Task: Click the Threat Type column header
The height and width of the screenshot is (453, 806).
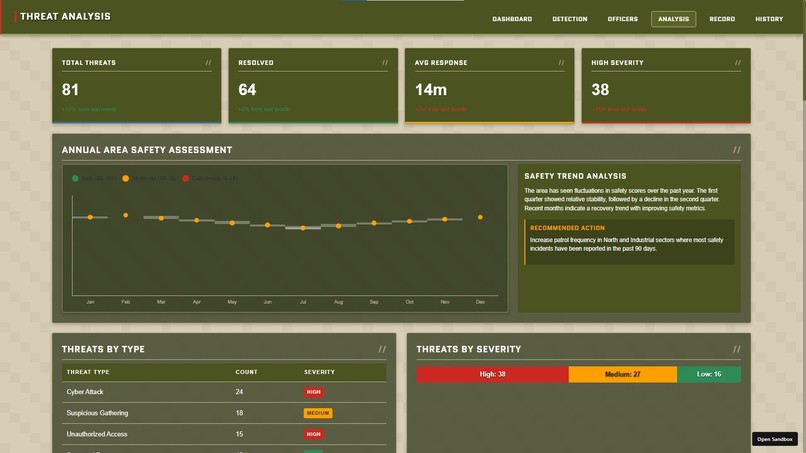Action: [x=88, y=372]
